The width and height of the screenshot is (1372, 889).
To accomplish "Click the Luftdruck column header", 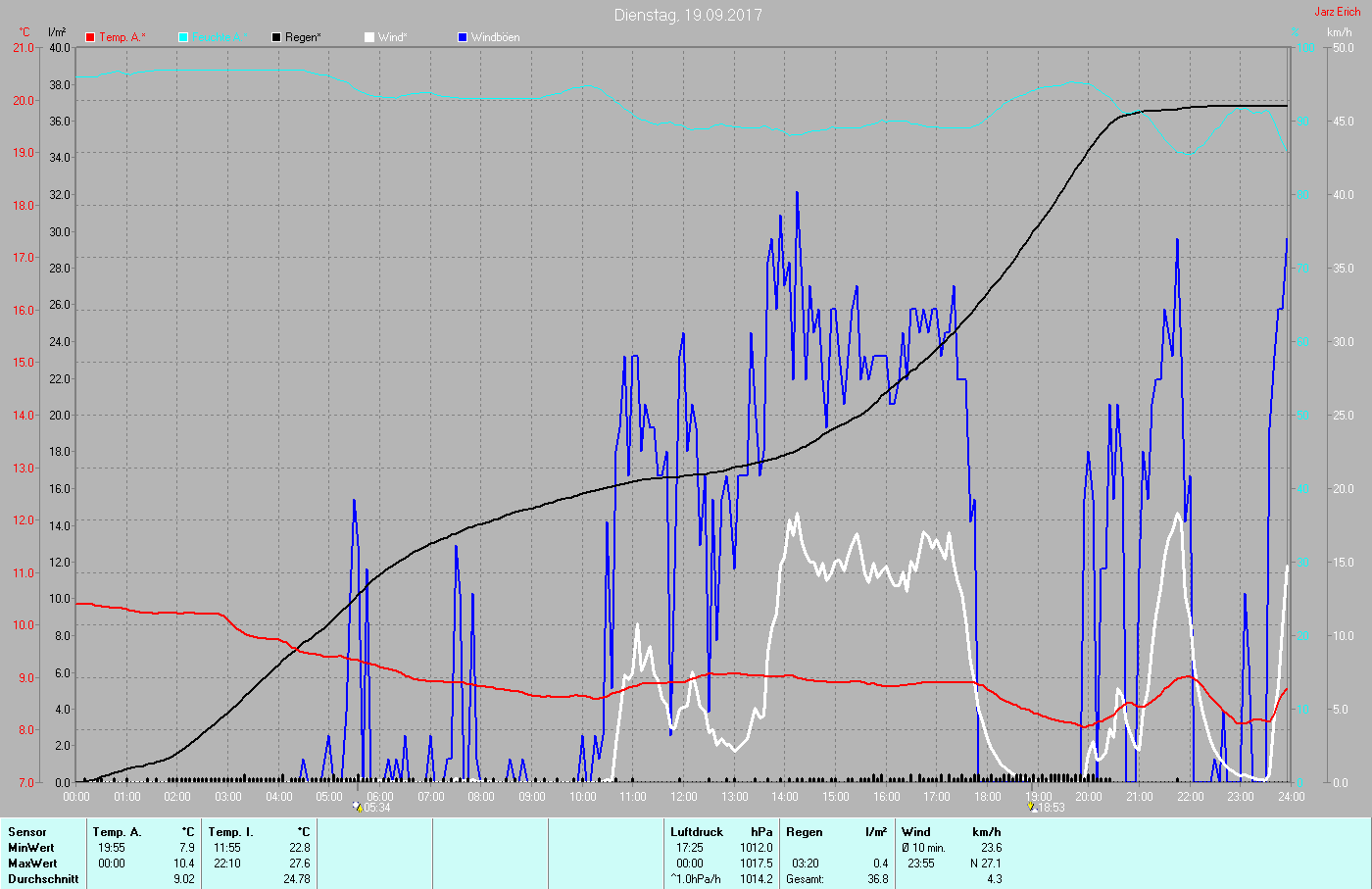I will pyautogui.click(x=697, y=832).
